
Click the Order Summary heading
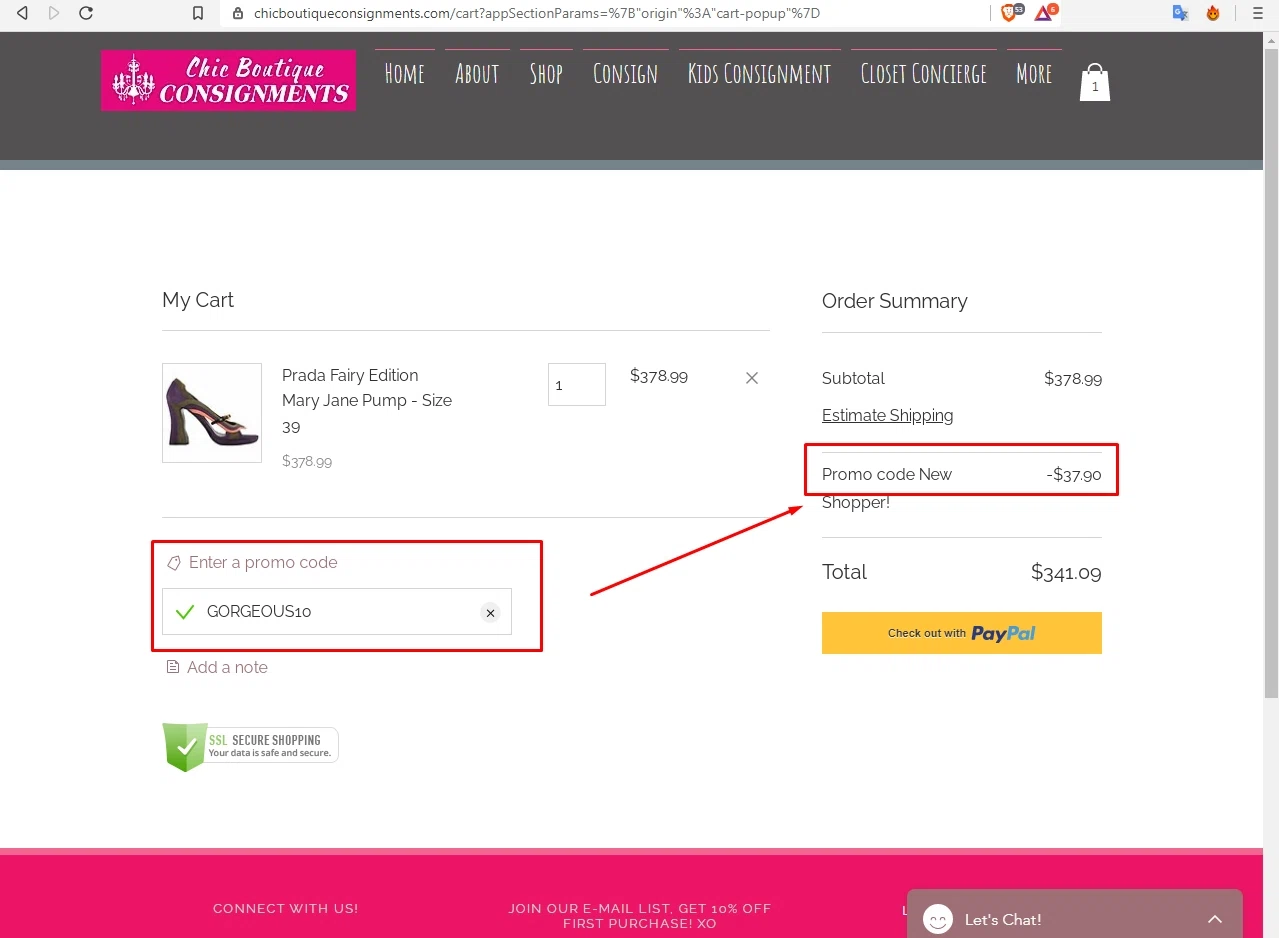point(895,301)
